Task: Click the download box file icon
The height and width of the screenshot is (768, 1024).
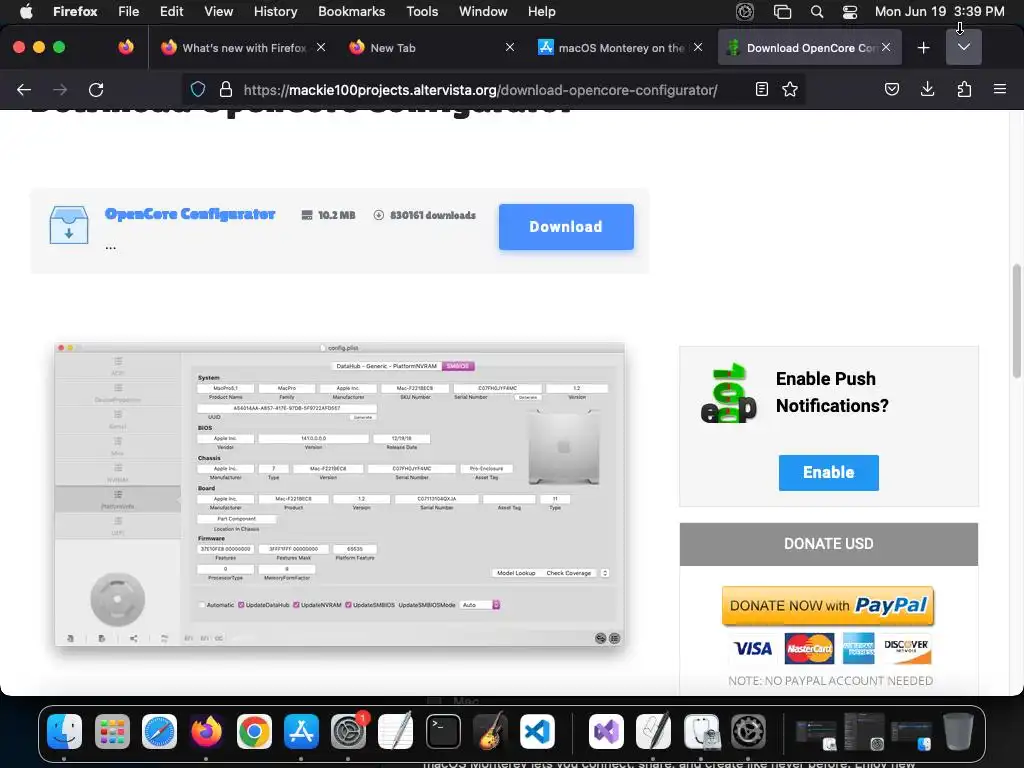Action: [69, 225]
